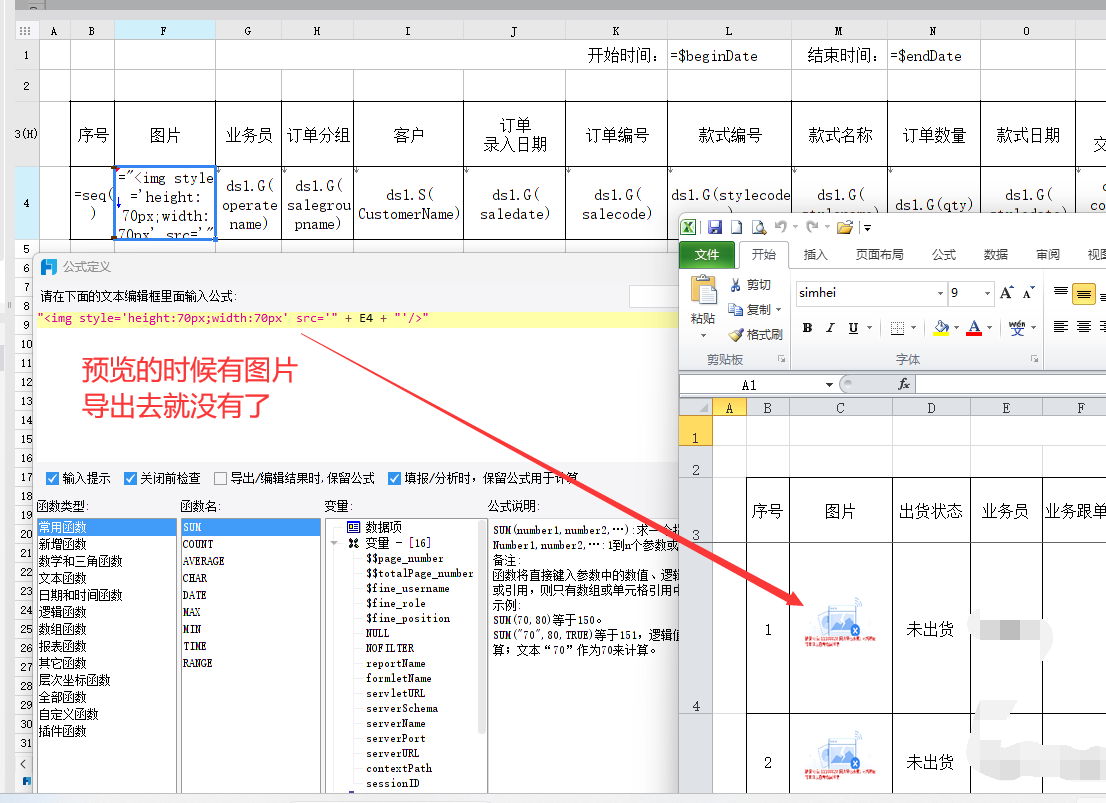
Task: Click the Cut (剪切) scissors icon
Action: click(x=736, y=285)
